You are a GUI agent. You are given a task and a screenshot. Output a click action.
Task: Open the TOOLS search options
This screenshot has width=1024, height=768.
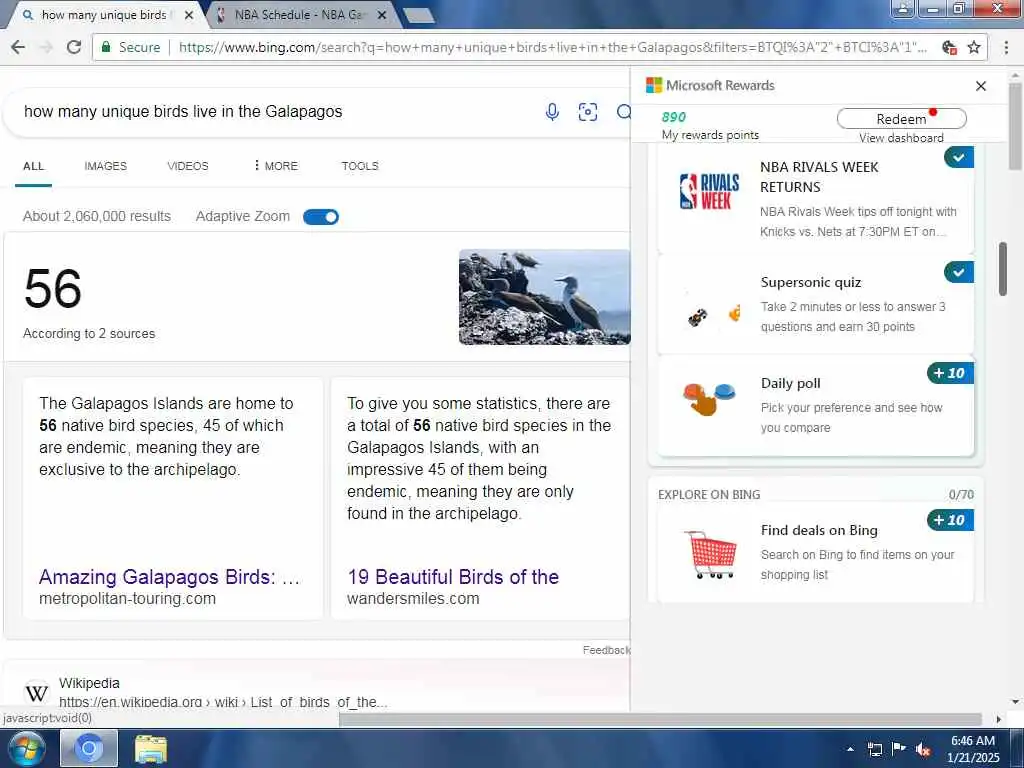click(360, 166)
